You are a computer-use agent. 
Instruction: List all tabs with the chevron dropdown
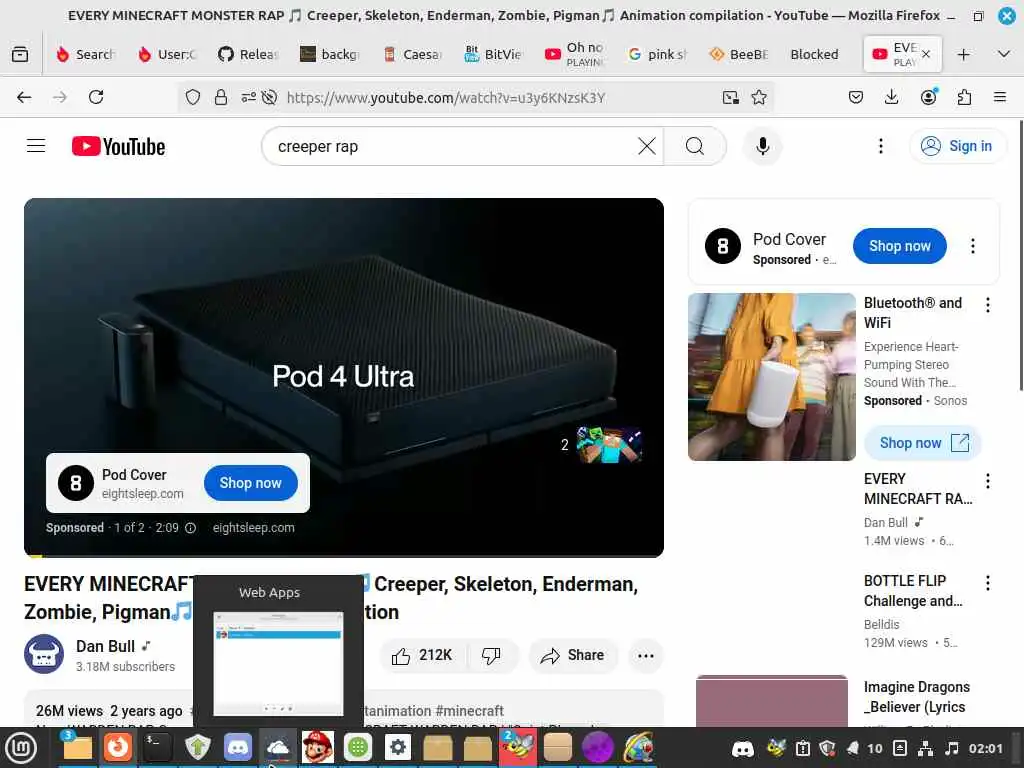[1004, 54]
